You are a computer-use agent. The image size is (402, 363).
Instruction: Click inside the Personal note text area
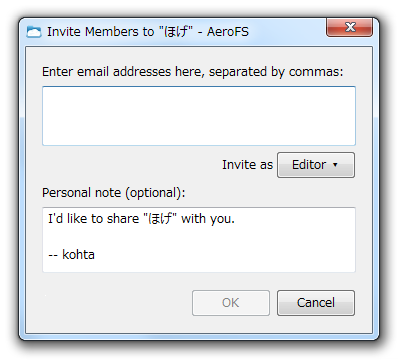199,240
